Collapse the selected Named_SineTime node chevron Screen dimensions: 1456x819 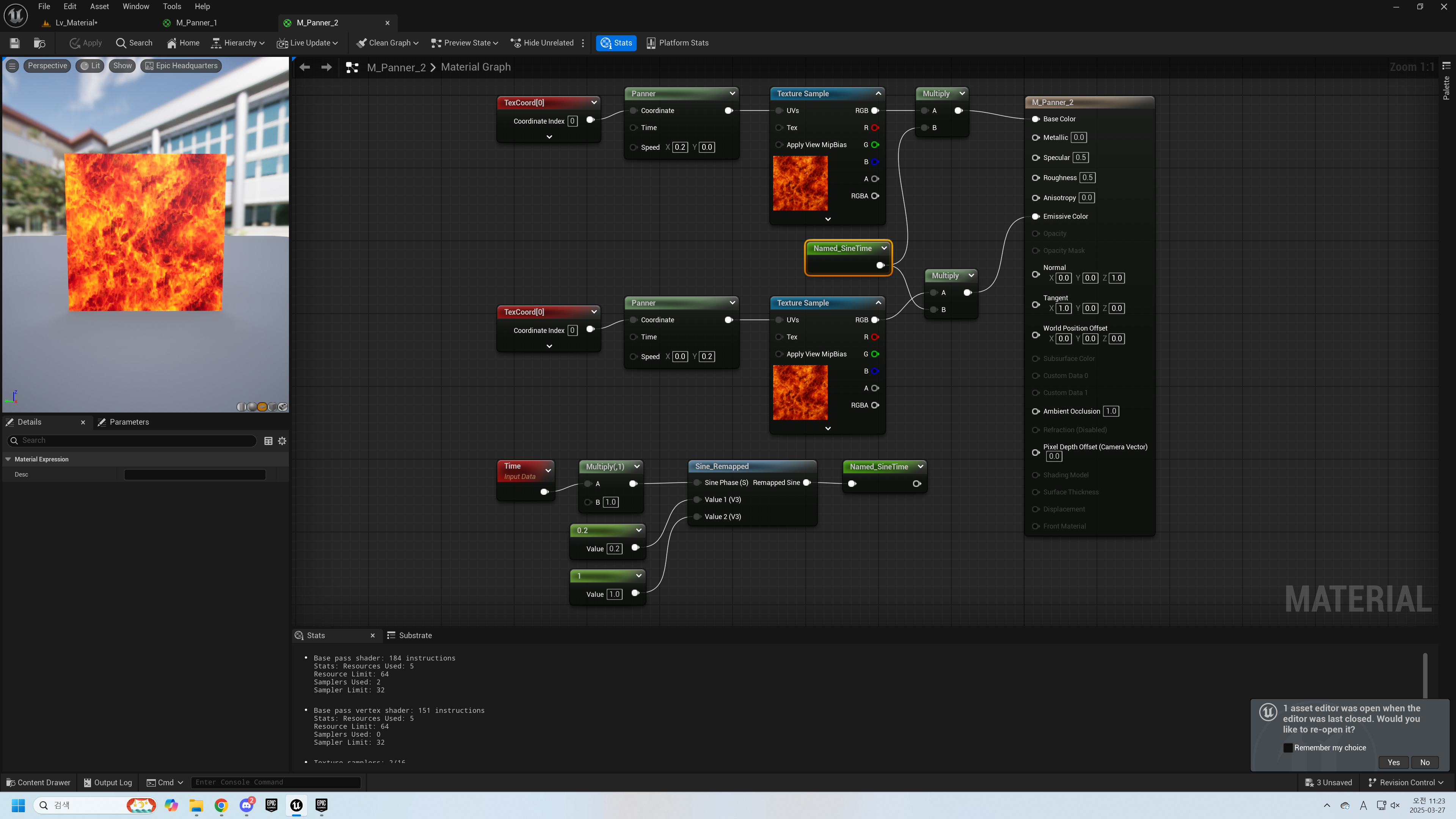[884, 248]
